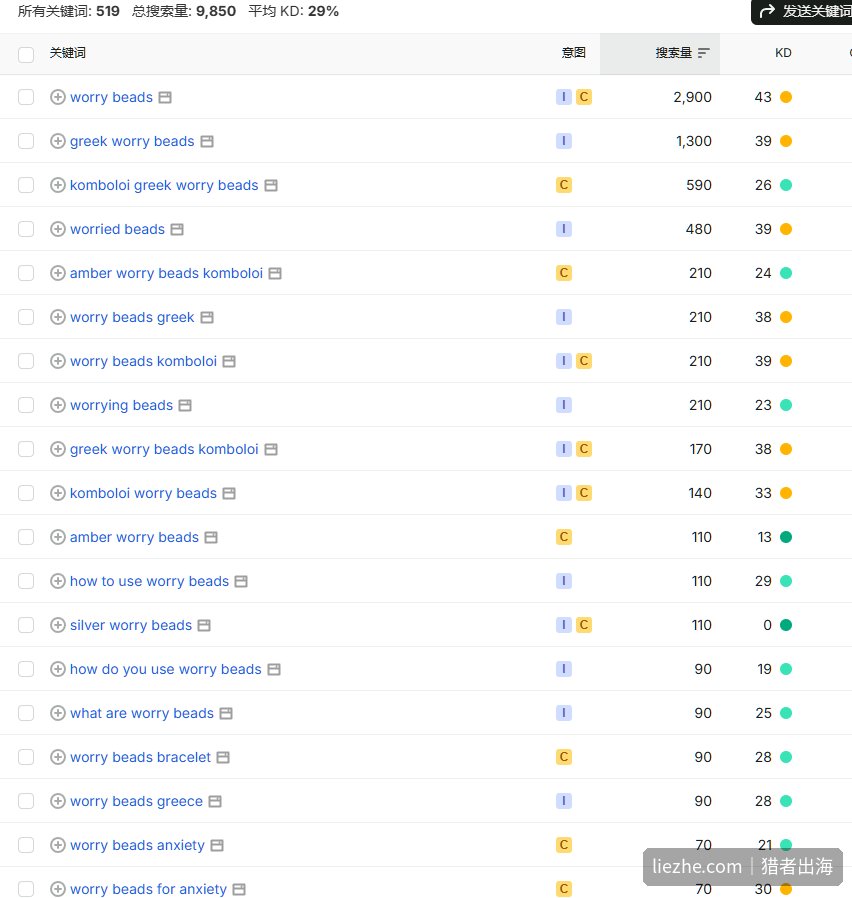Sort by the 关键词 column header
This screenshot has width=852, height=898.
68,53
